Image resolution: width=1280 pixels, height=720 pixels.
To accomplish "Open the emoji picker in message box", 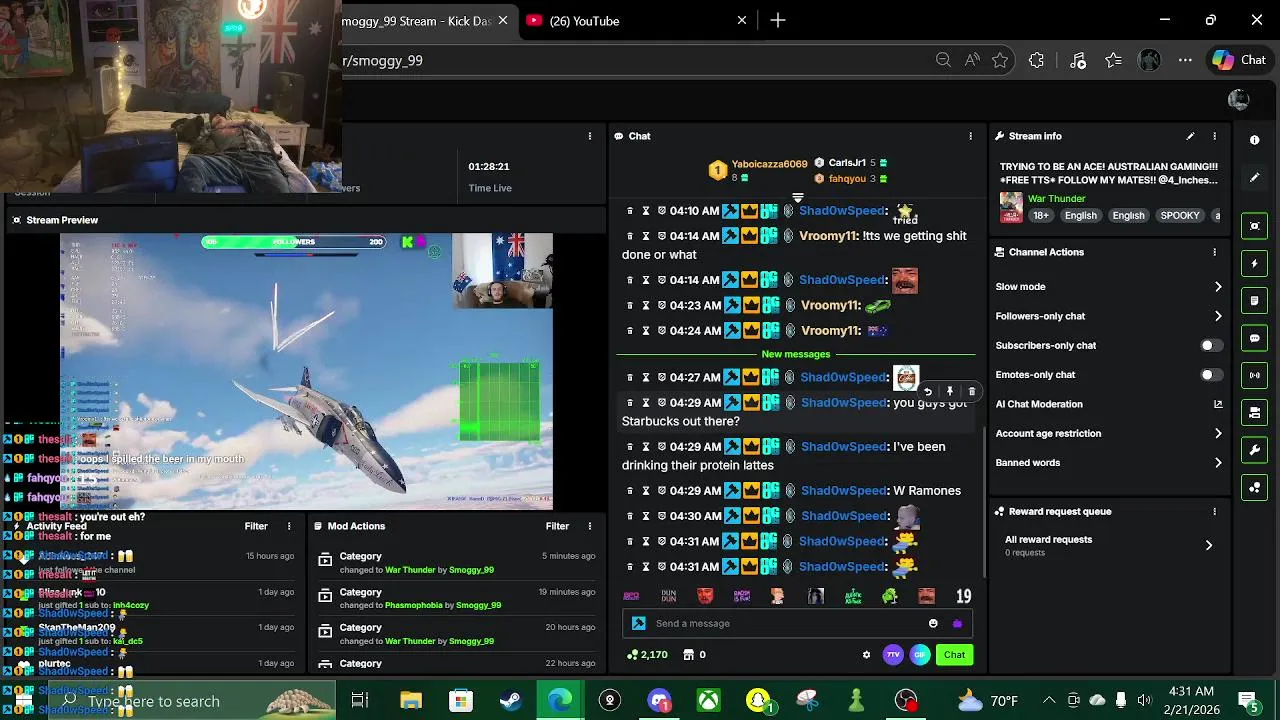I will pyautogui.click(x=933, y=623).
